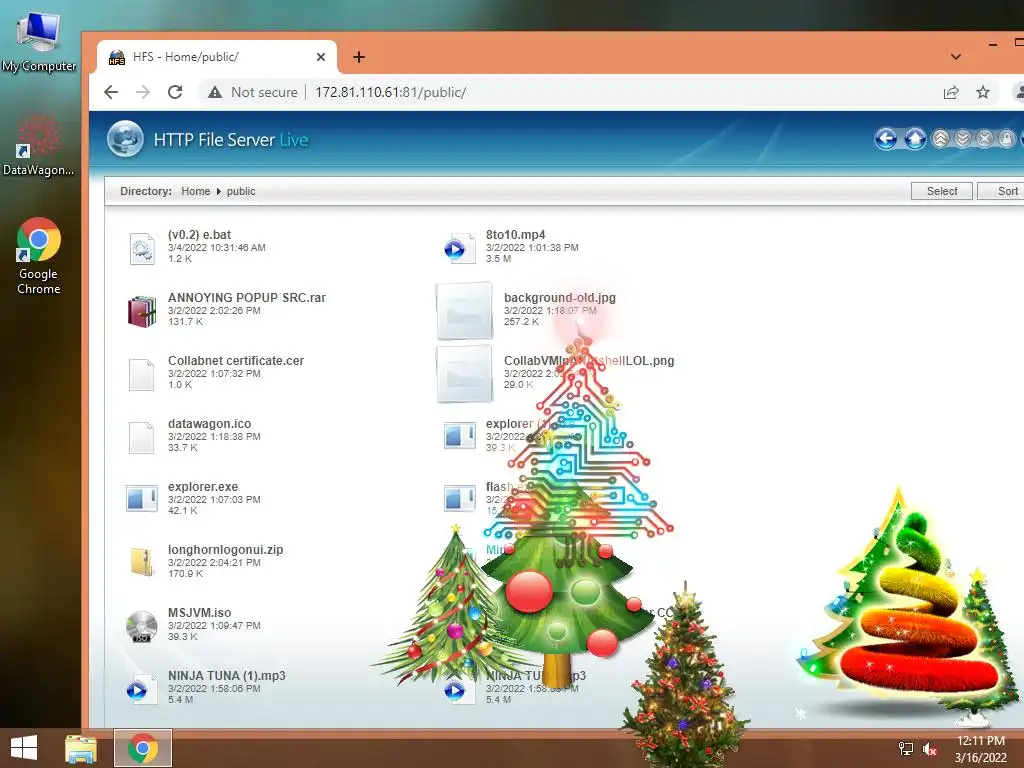1024x768 pixels.
Task: Click the padlock login icon
Action: pos(1007,138)
